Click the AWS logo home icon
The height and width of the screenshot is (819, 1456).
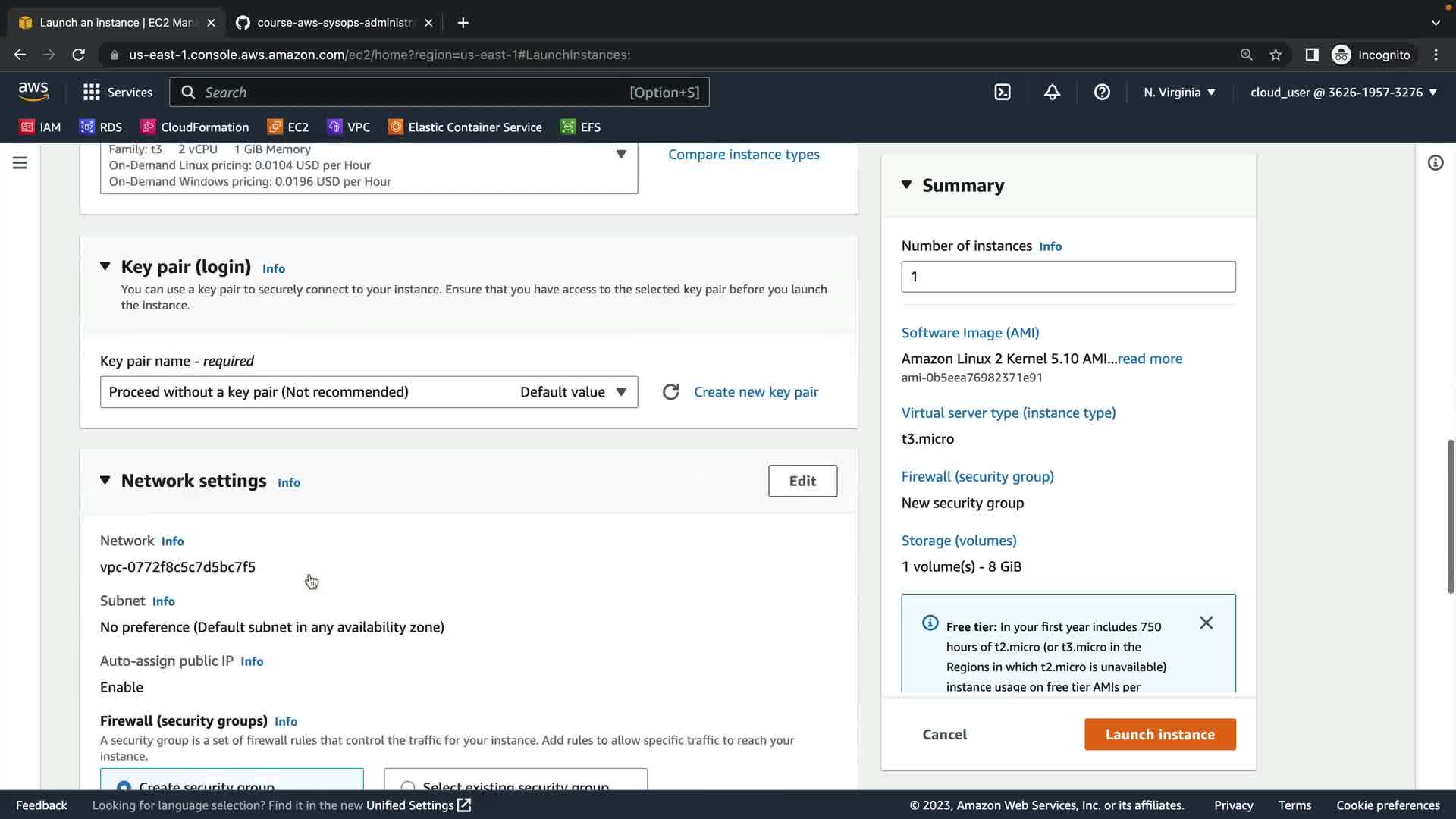click(33, 92)
